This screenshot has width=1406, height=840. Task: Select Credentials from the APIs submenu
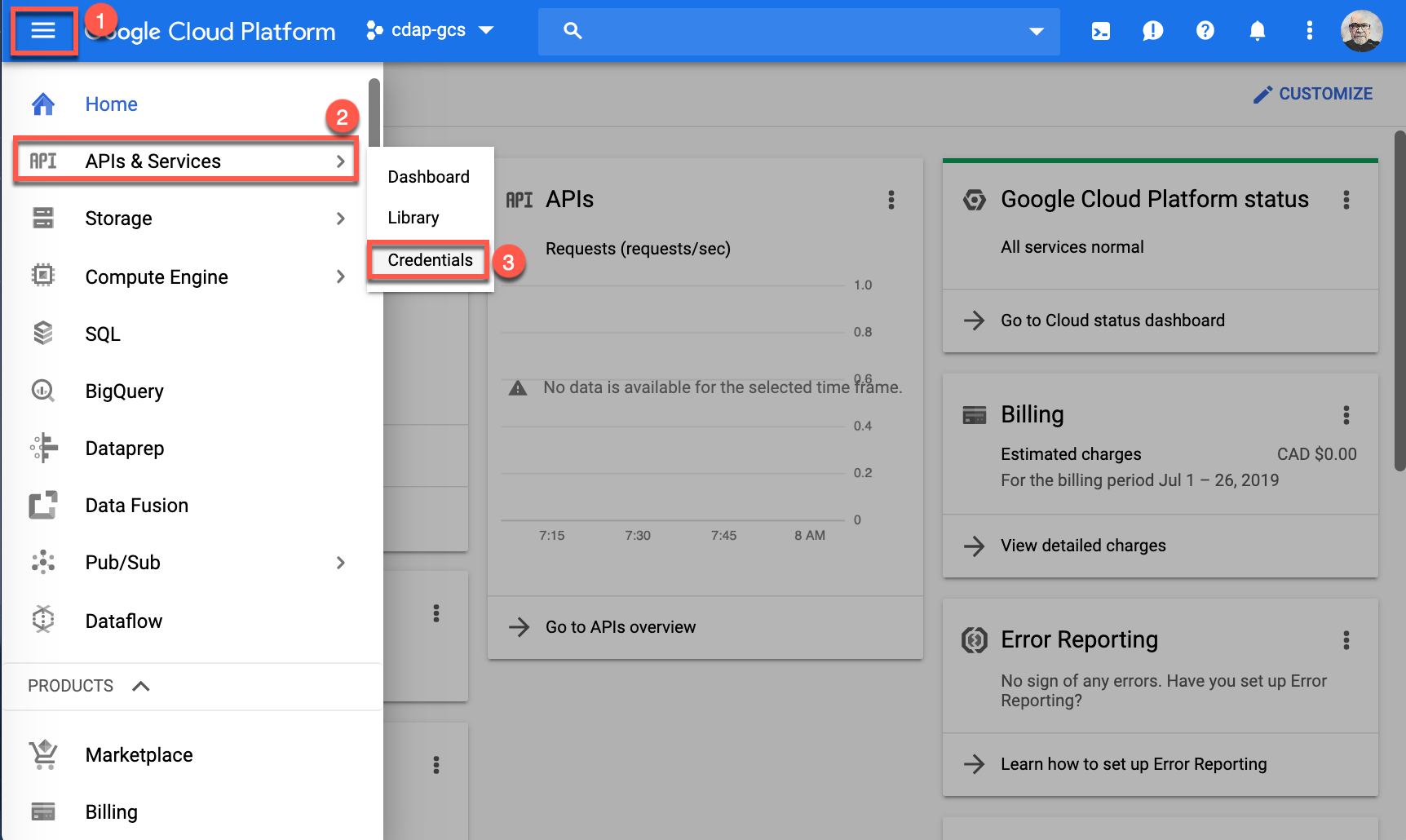click(x=430, y=259)
